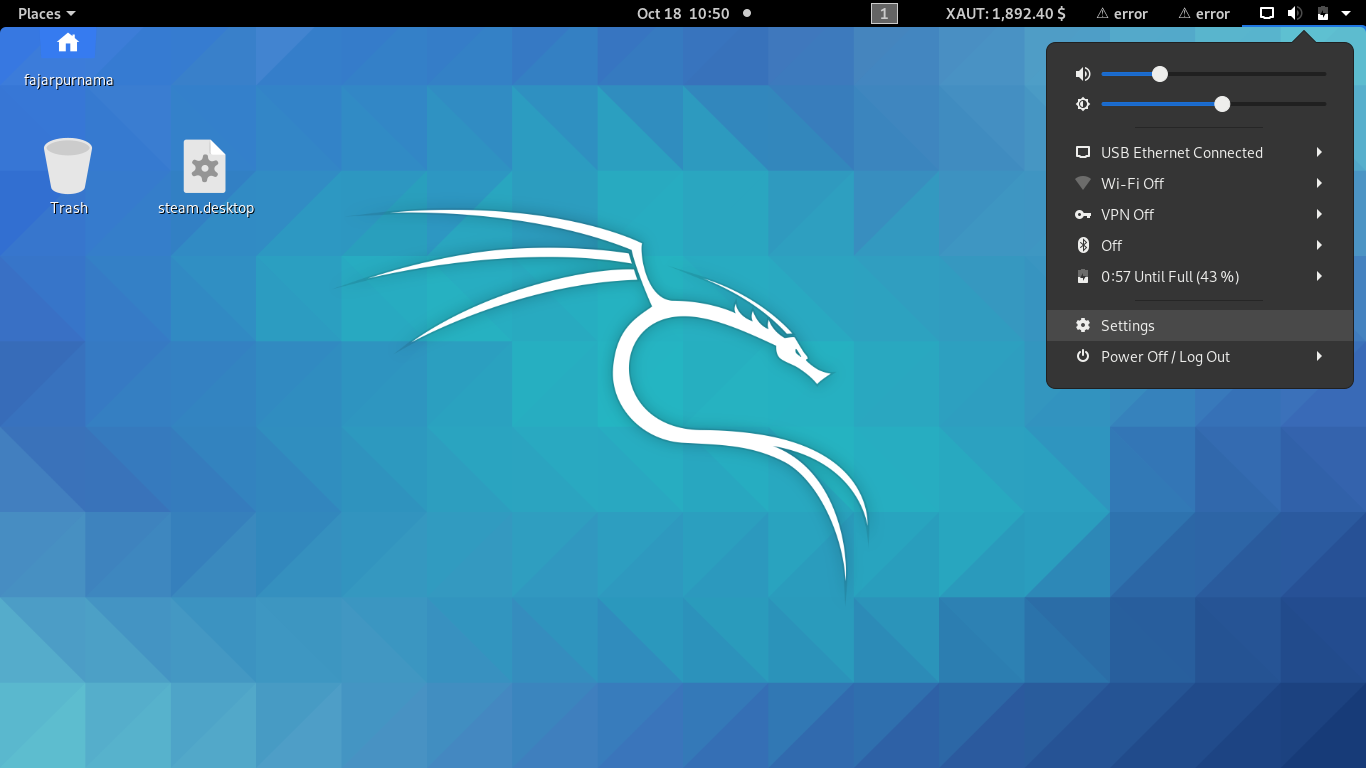Click the top bar speaker icon
The image size is (1366, 768).
coord(1294,13)
